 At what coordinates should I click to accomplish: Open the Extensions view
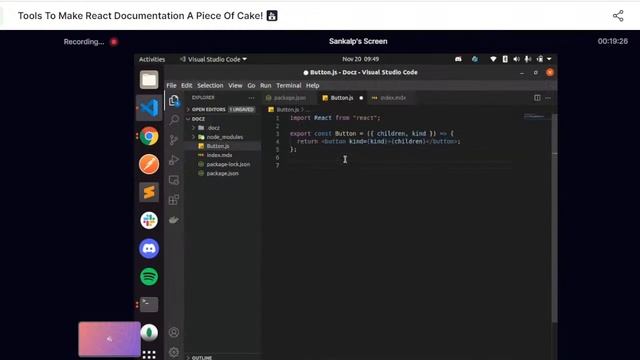pos(174,200)
